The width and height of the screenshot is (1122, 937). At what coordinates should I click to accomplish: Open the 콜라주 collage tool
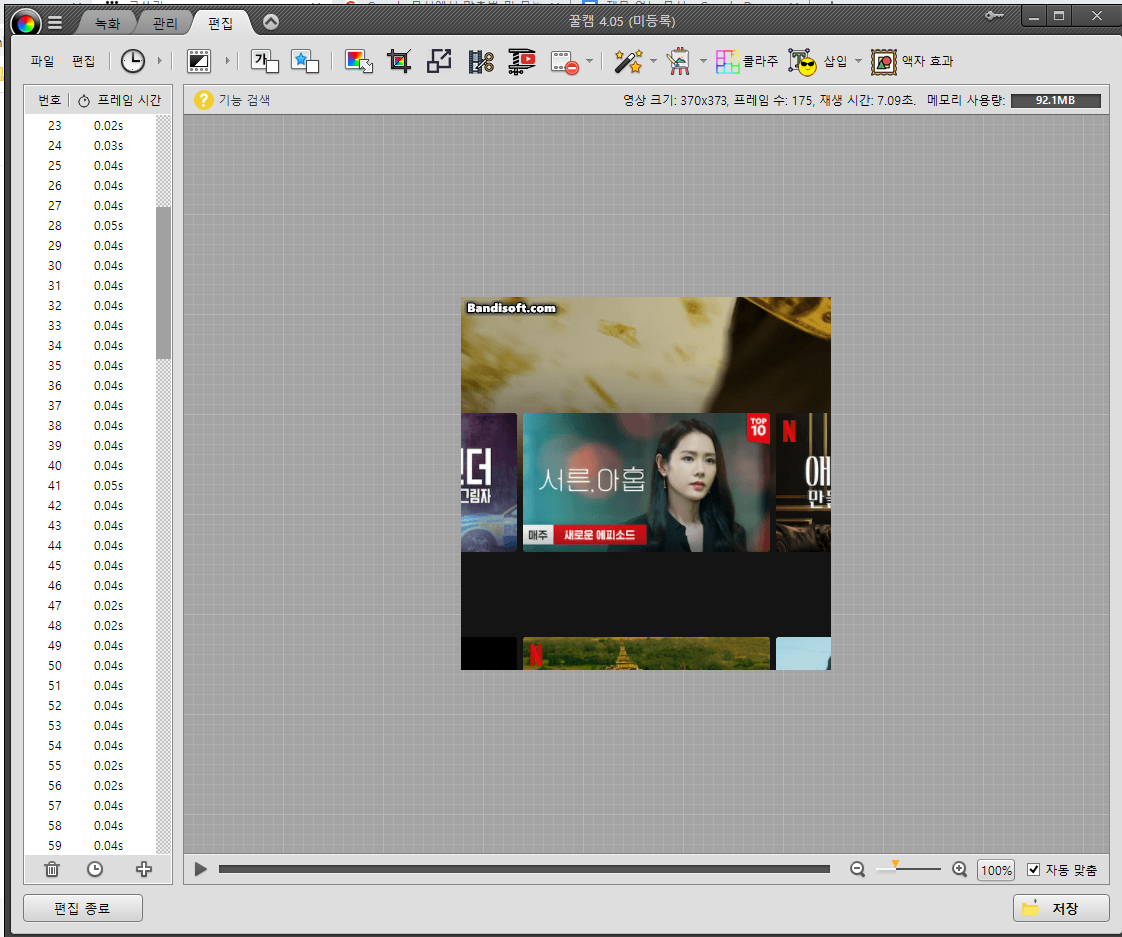pos(746,61)
